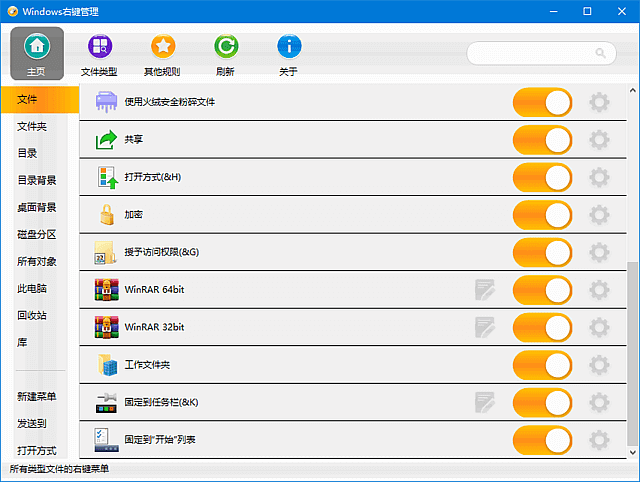This screenshot has height=482, width=640.
Task: Toggle off 打开方式(&H) menu item
Action: pos(543,178)
